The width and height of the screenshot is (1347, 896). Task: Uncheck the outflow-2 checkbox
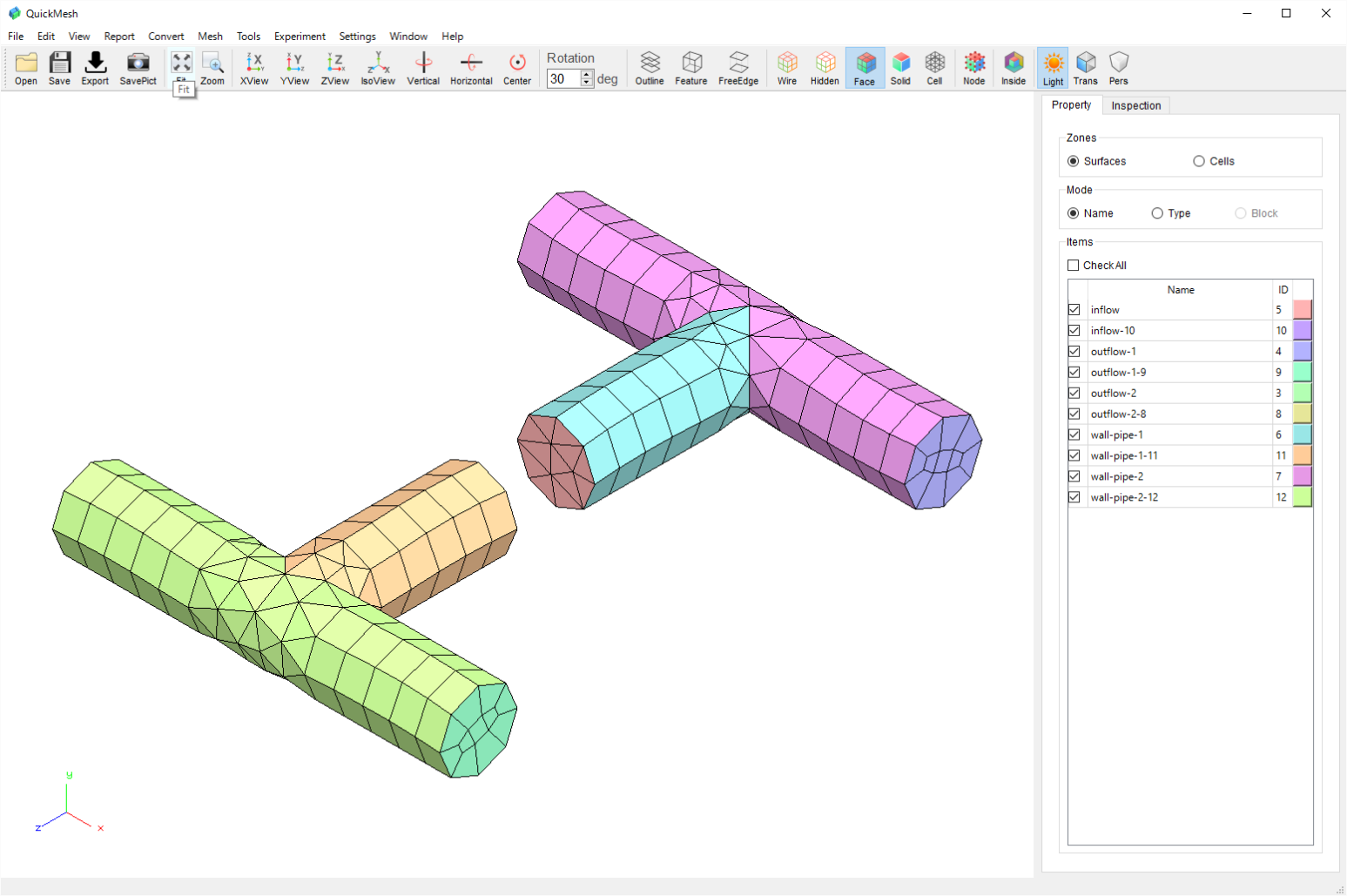pos(1074,394)
